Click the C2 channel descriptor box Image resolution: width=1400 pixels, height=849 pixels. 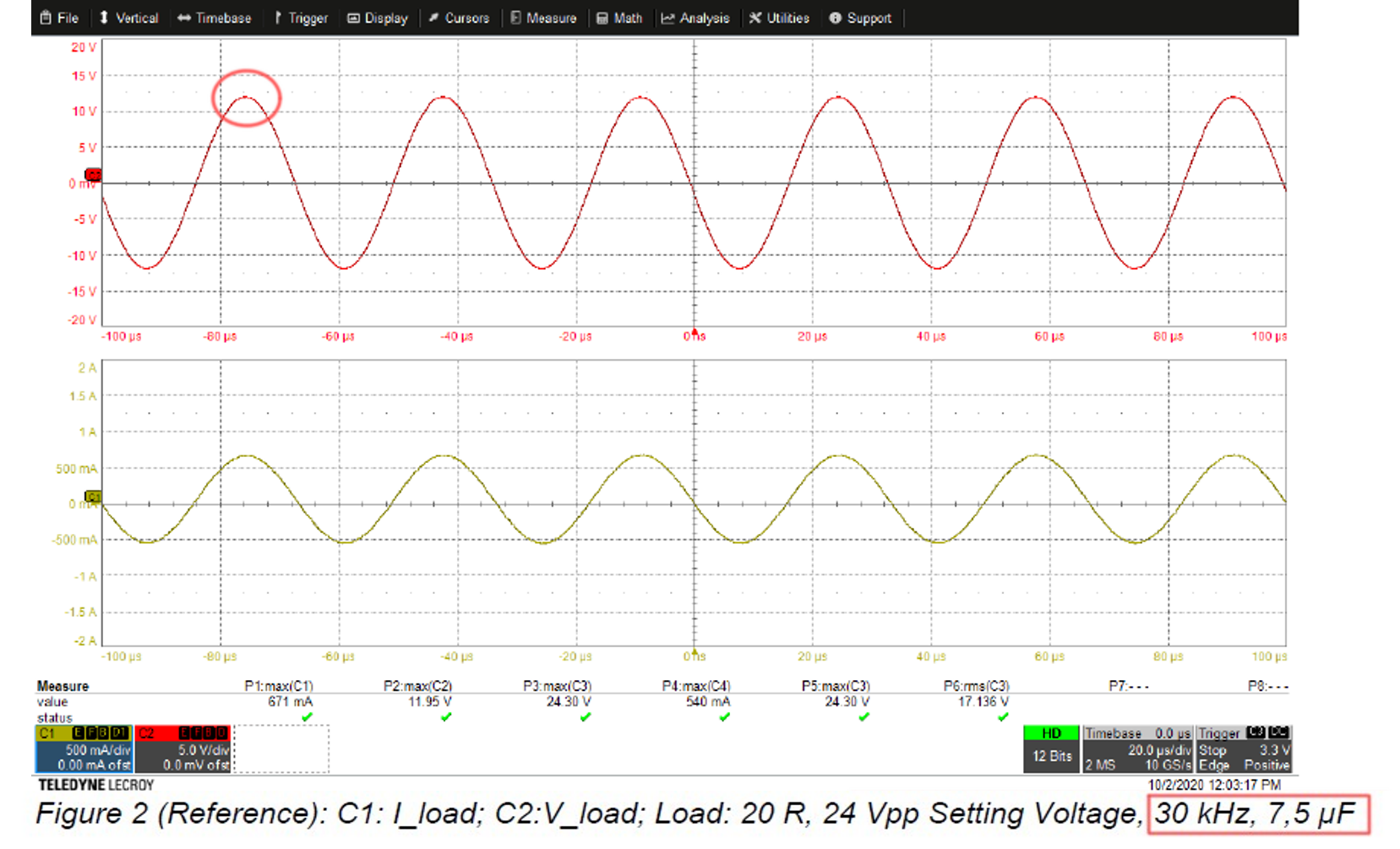click(x=182, y=748)
